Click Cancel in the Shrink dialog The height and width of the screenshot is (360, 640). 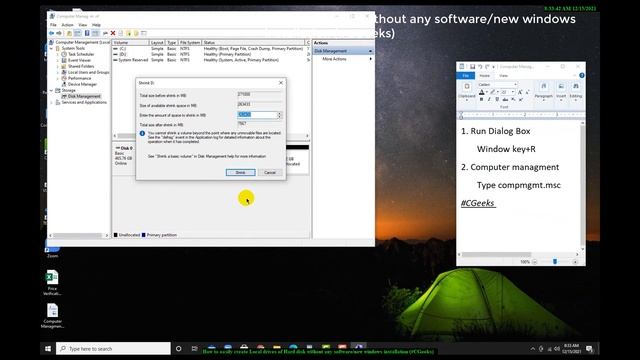click(x=270, y=173)
